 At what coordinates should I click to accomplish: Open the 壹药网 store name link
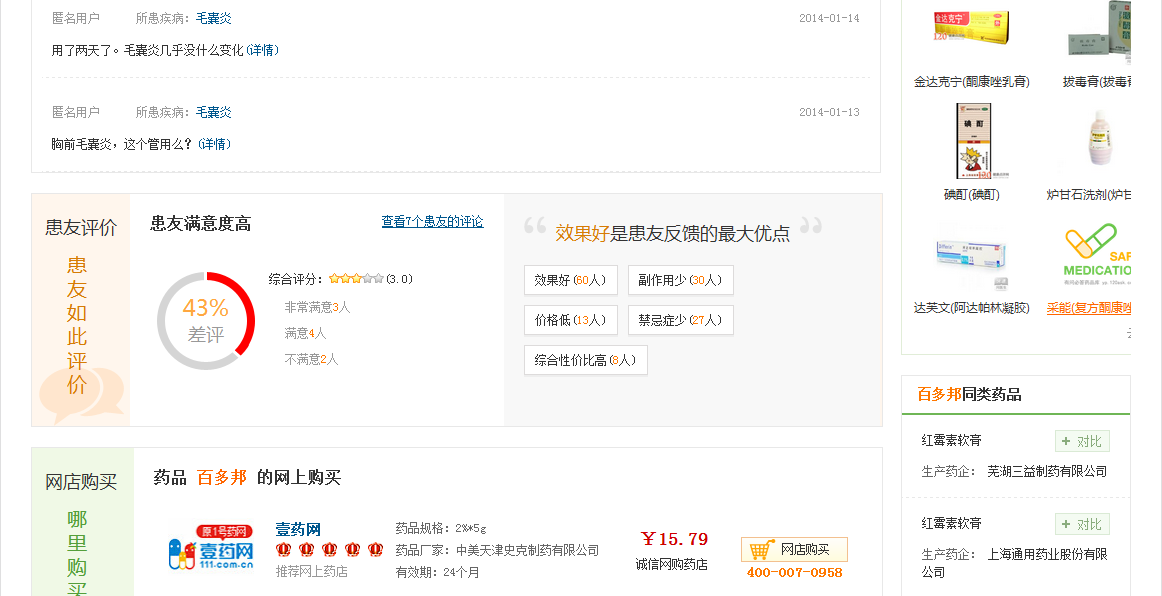(298, 529)
